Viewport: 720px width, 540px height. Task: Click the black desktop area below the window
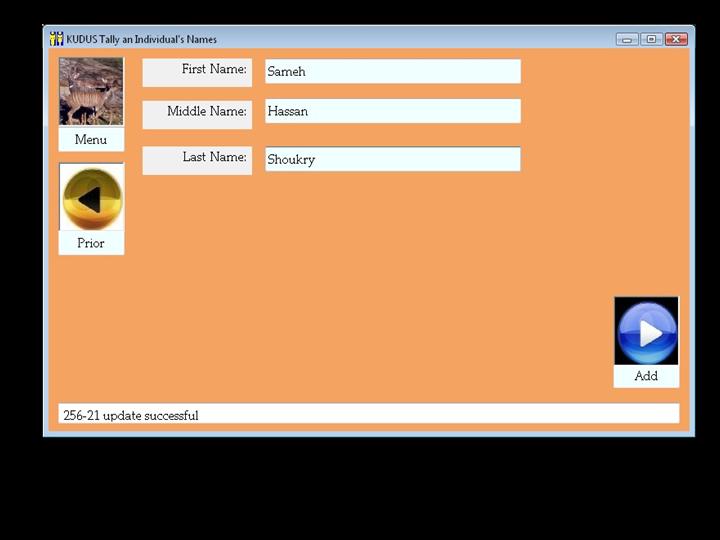(360, 490)
